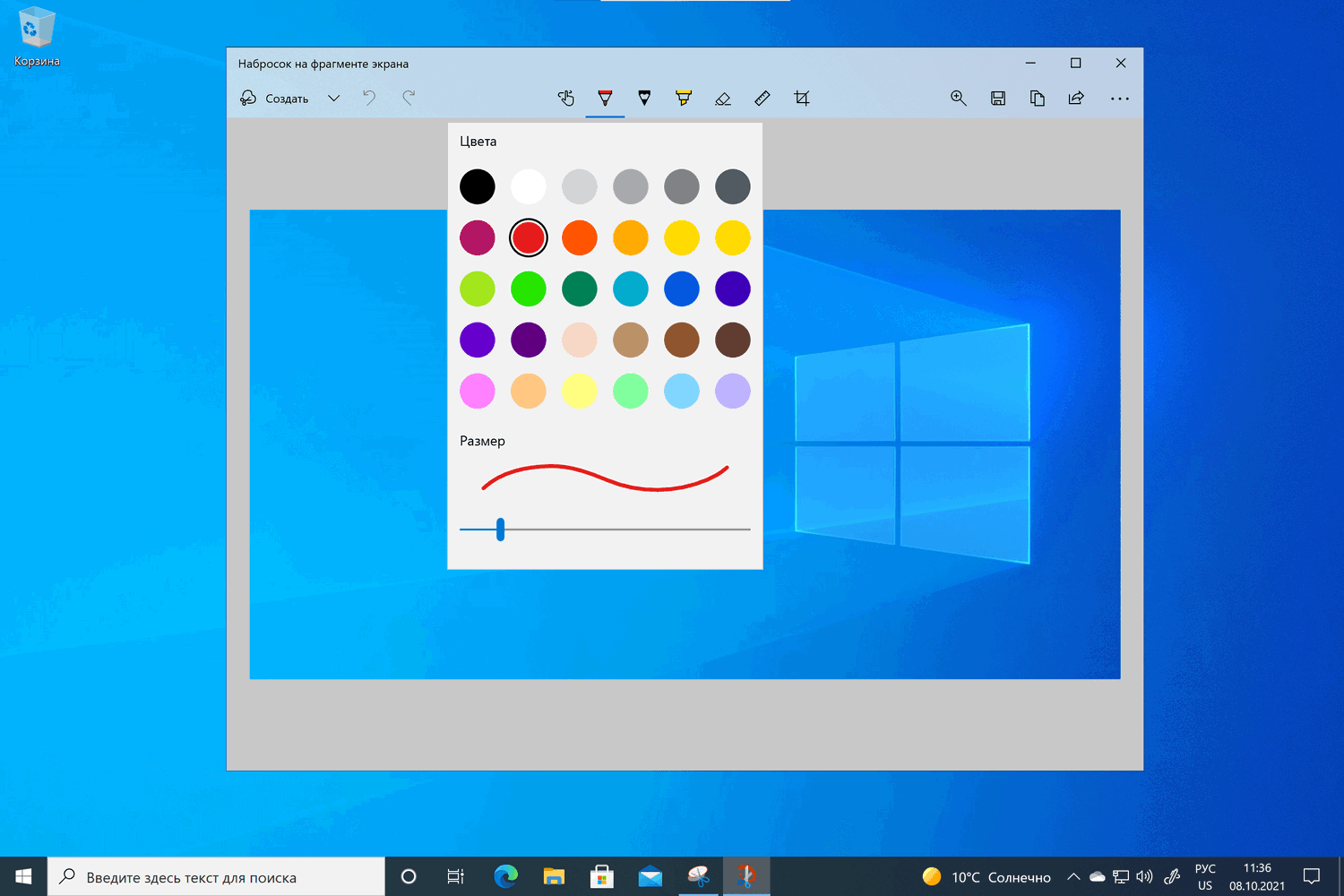Choose the lightest gray swatch
The width and height of the screenshot is (1344, 896).
pos(580,186)
